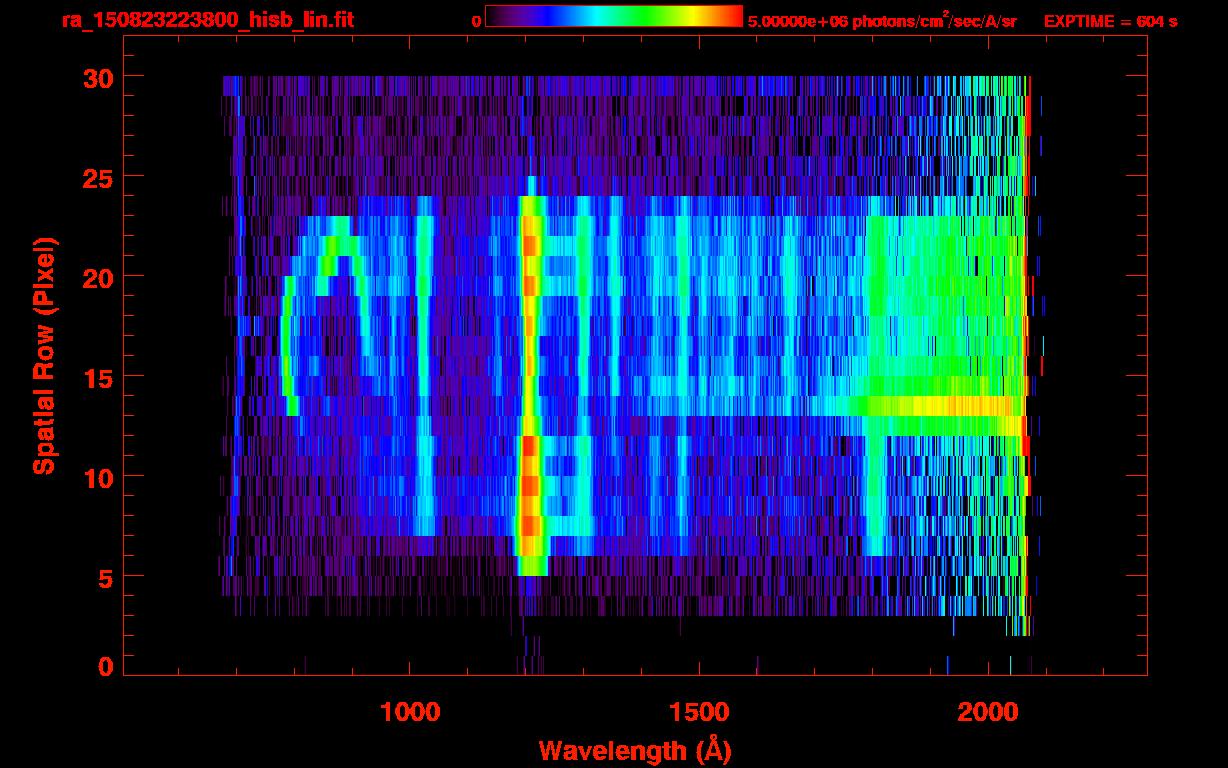1228x768 pixels.
Task: Click the 2000 tick label on wavelength axis
Action: (x=987, y=712)
